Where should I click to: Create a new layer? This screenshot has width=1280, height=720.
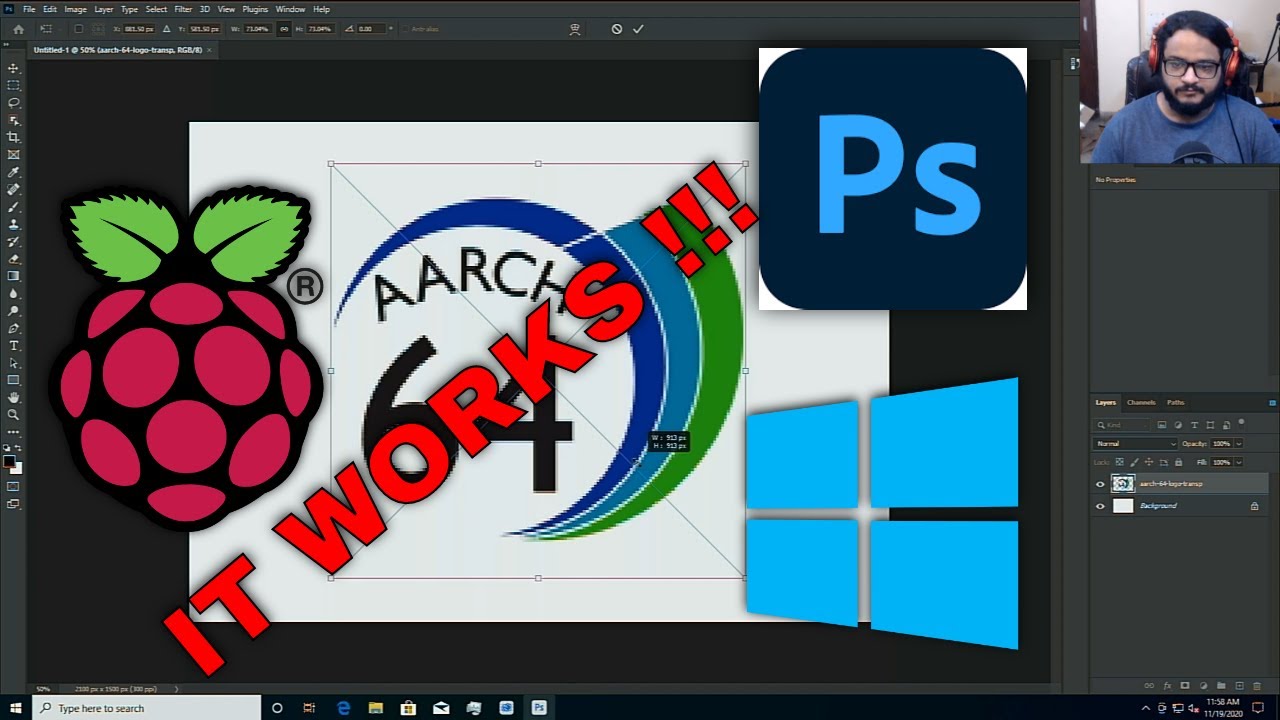coord(1240,686)
